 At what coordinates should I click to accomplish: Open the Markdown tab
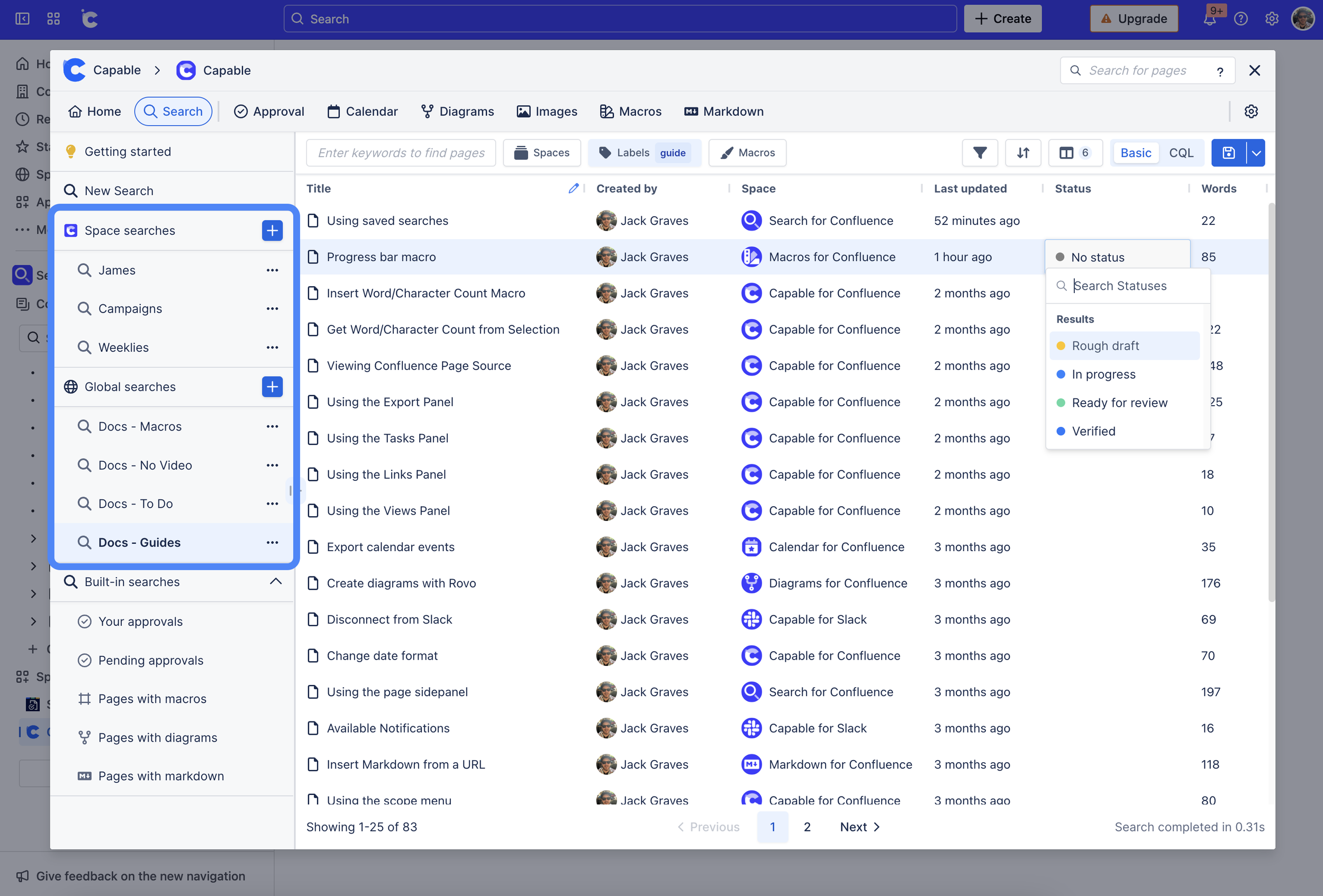[x=724, y=112]
